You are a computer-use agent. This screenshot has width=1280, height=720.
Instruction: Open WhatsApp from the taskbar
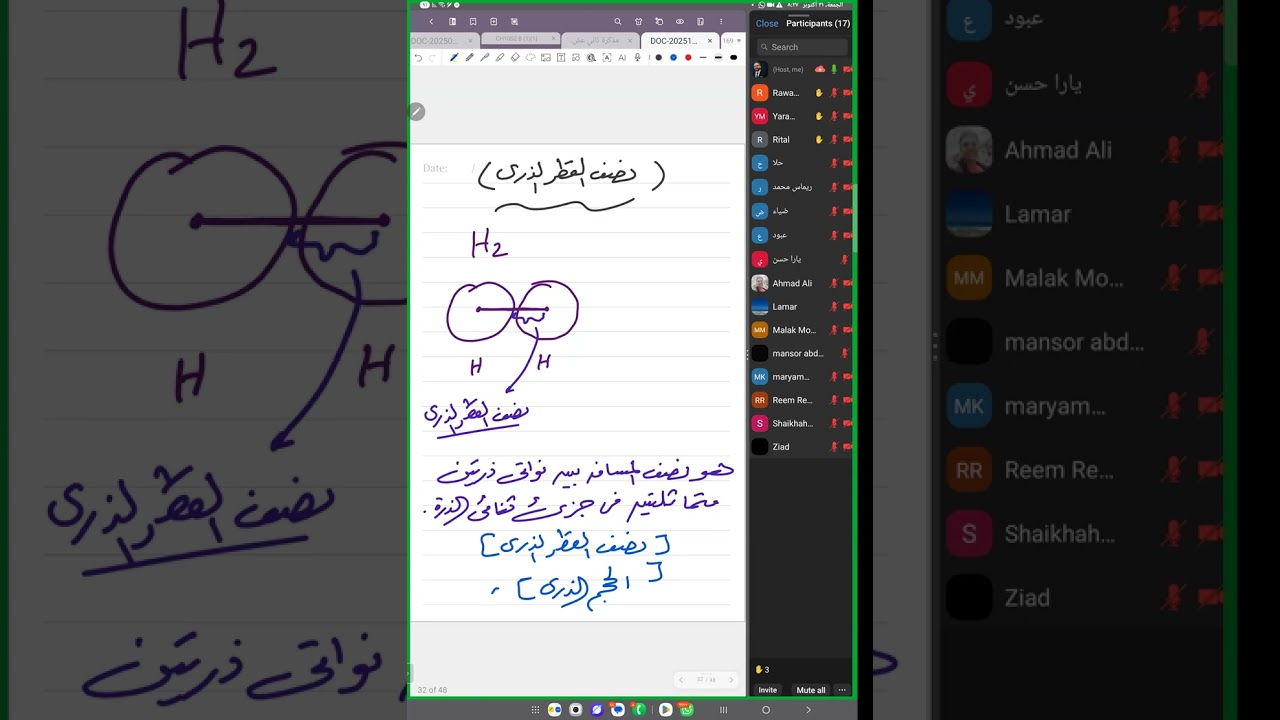687,710
